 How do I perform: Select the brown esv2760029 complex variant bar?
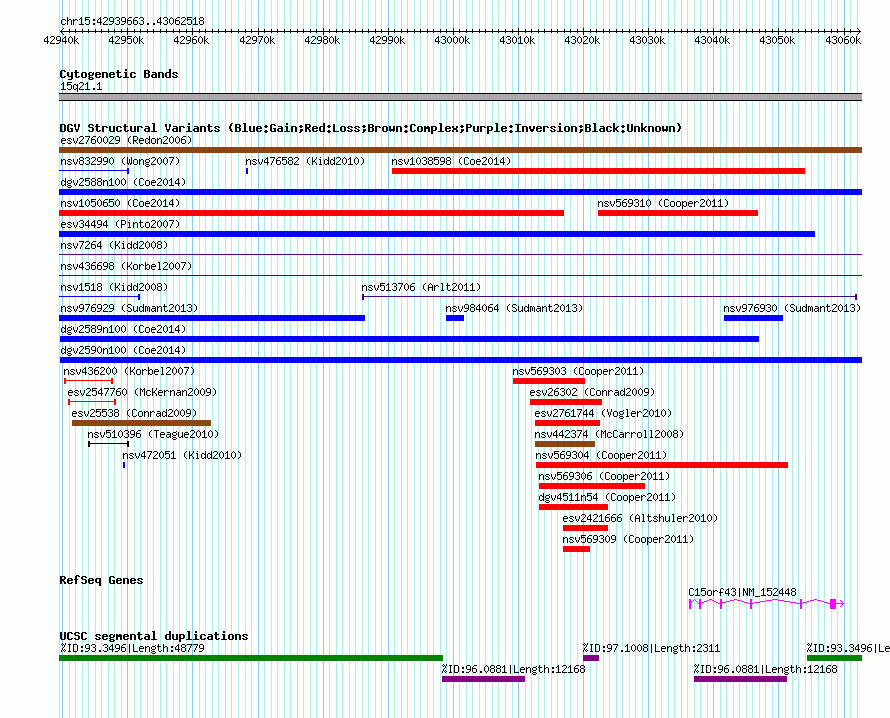click(460, 150)
